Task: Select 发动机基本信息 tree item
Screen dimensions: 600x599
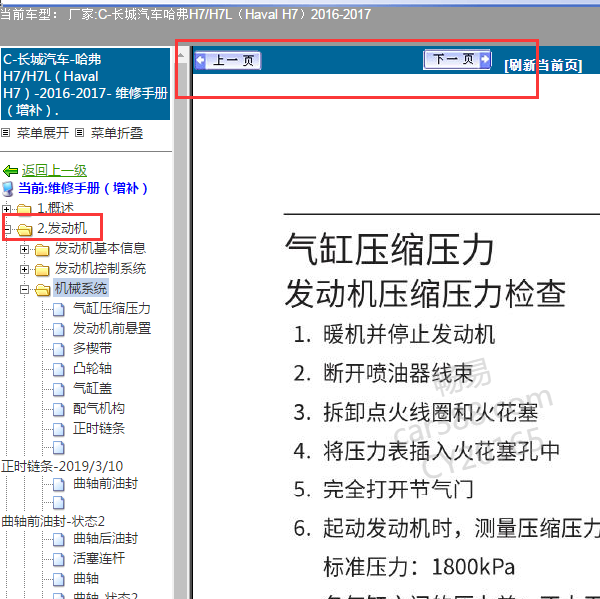Action: [100, 248]
